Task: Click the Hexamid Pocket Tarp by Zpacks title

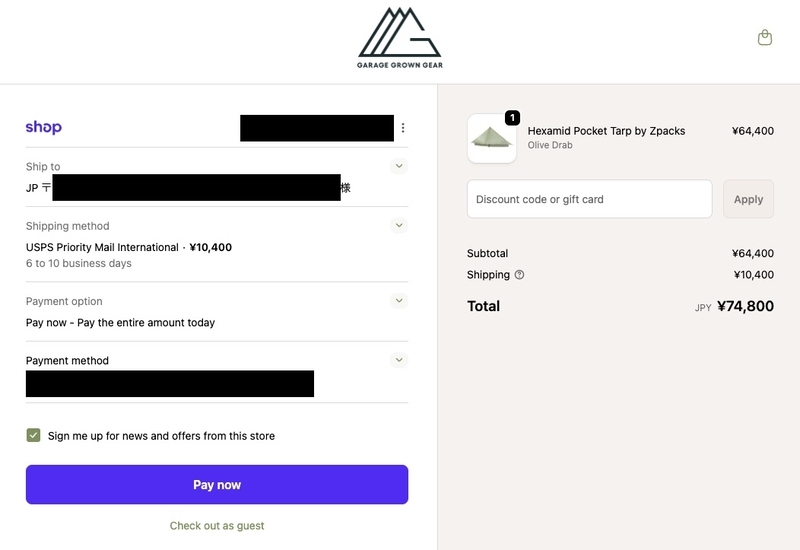Action: pos(606,131)
